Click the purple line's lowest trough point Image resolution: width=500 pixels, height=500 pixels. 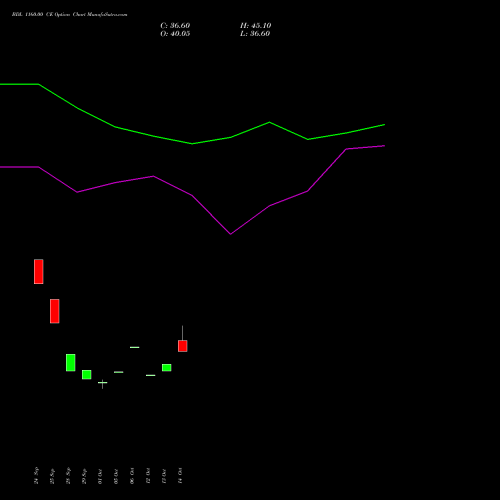pyautogui.click(x=231, y=234)
